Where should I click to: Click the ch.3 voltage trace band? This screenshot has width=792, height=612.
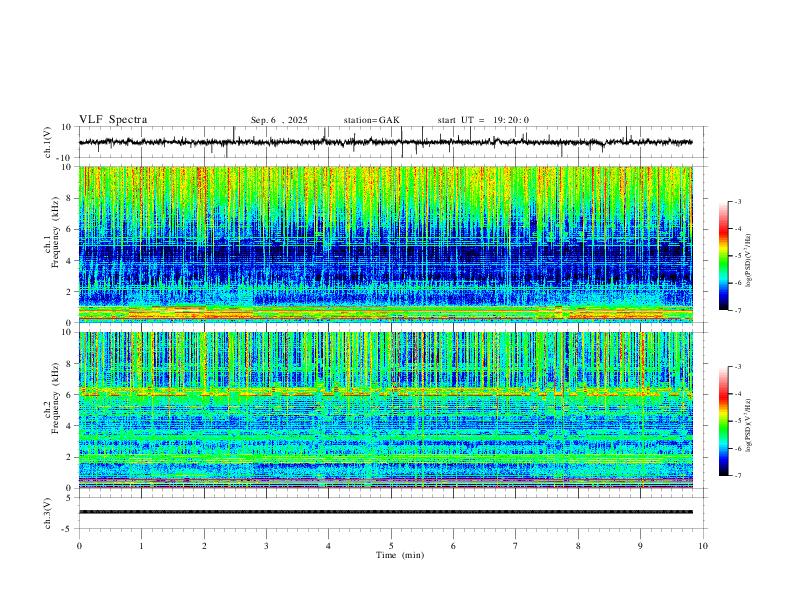[385, 512]
